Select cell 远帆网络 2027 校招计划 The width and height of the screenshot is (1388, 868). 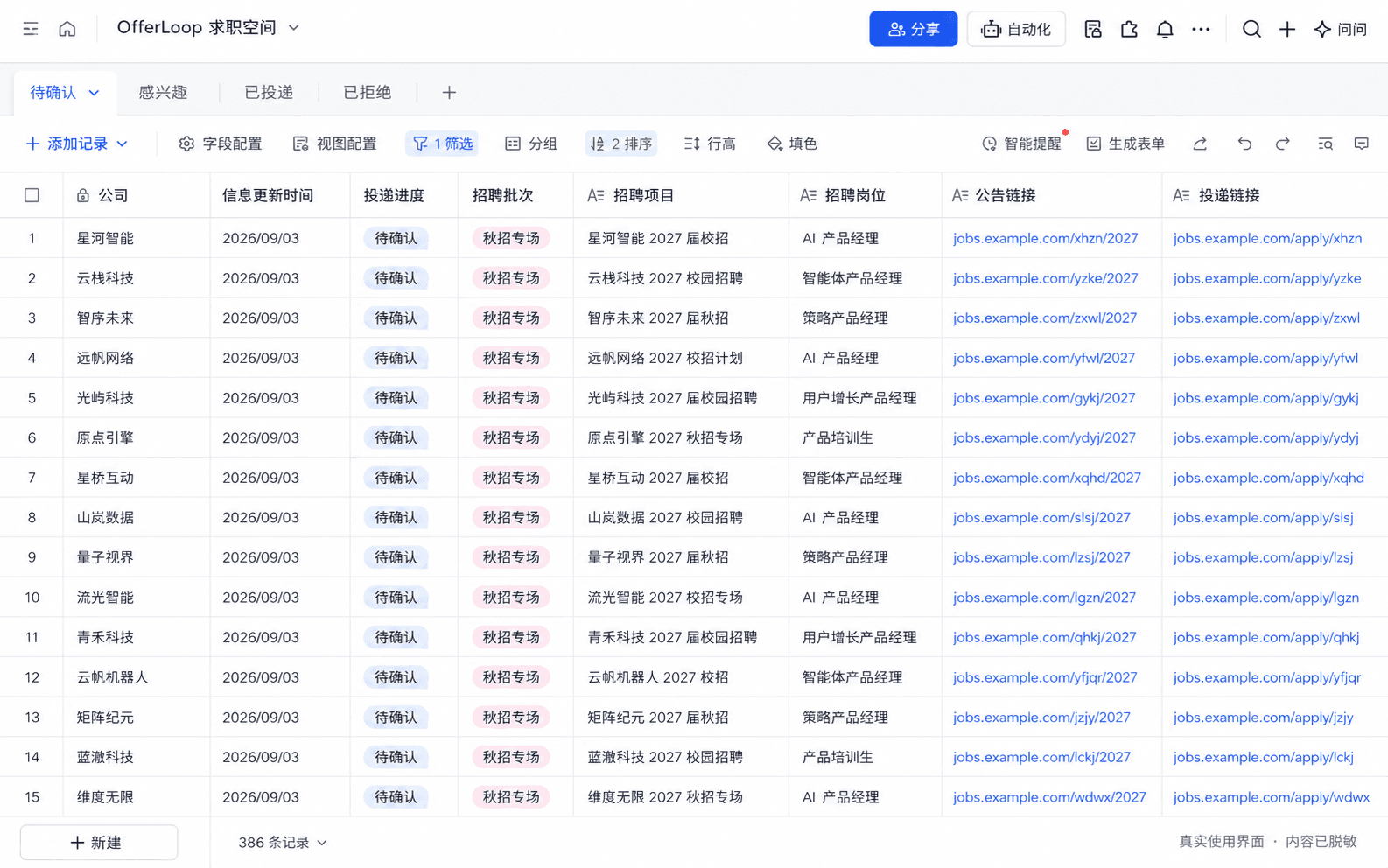click(681, 358)
